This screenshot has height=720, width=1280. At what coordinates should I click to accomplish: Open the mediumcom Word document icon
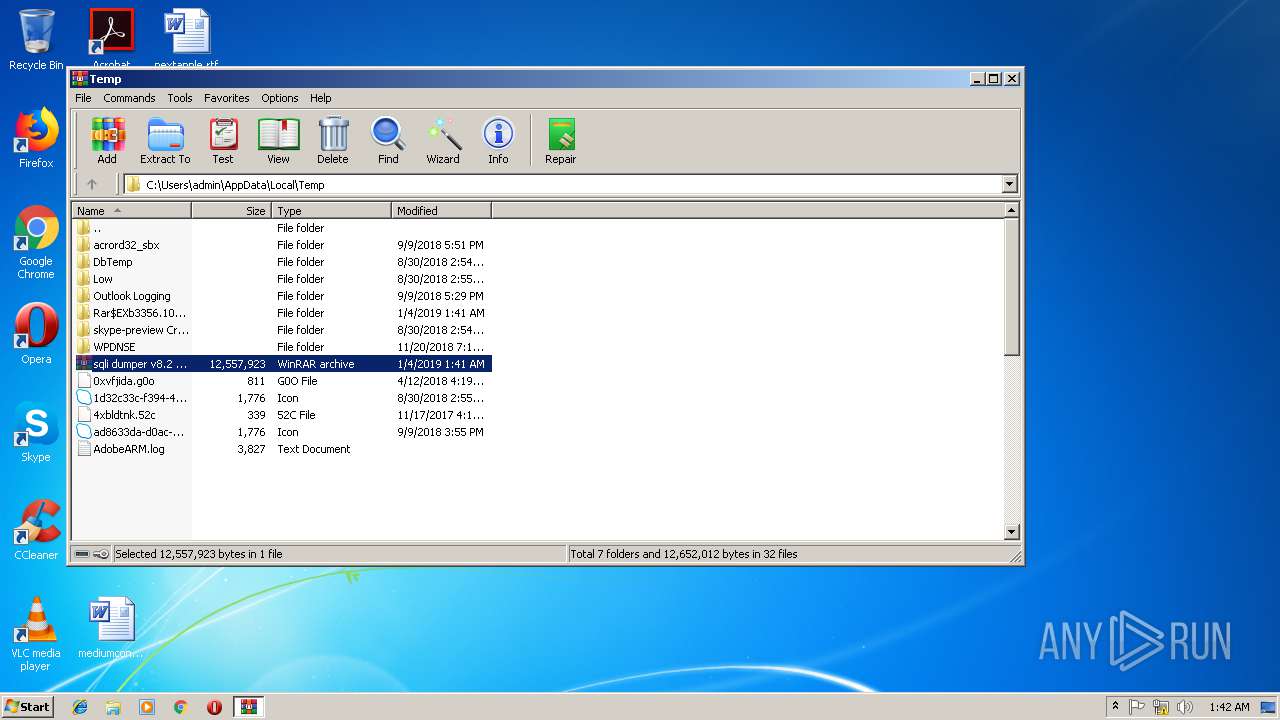coord(111,628)
